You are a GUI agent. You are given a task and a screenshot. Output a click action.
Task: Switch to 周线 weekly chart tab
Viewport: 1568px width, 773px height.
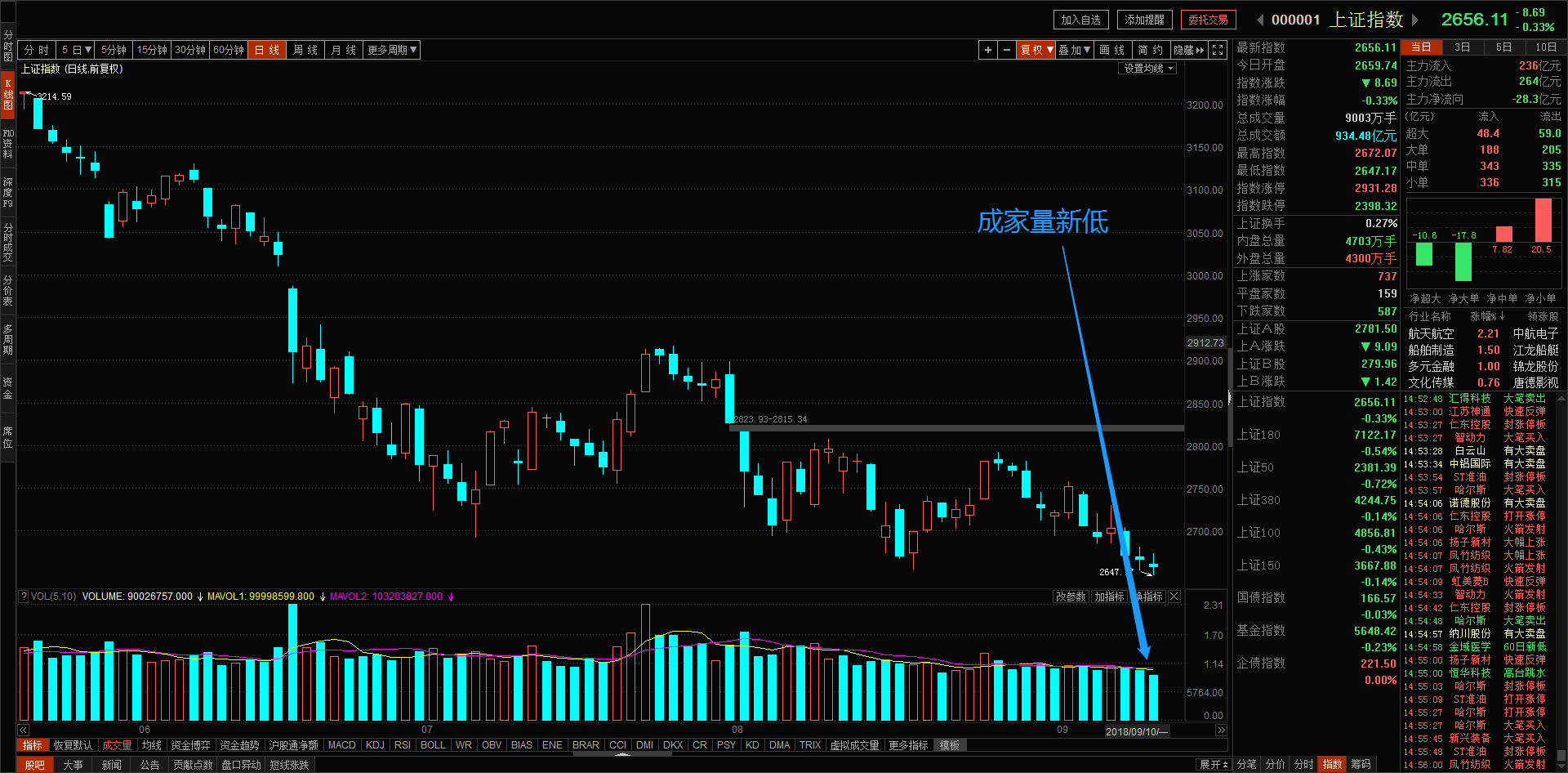tap(305, 50)
